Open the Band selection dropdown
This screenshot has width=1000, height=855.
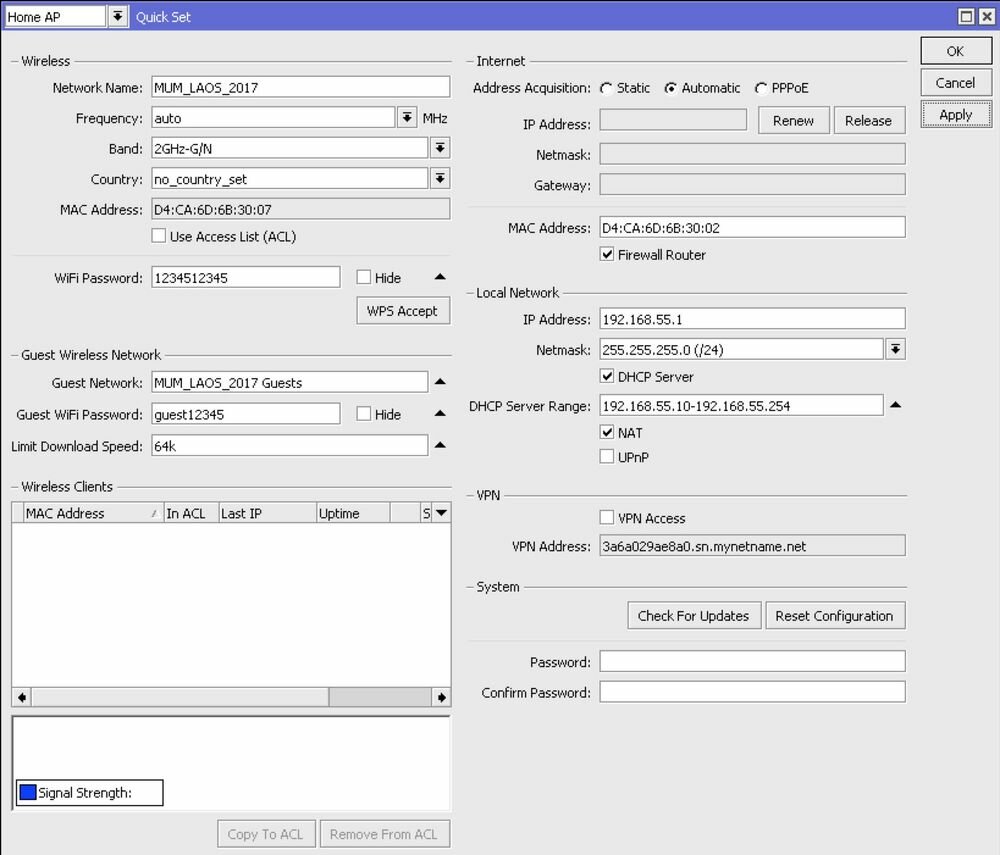(x=440, y=148)
